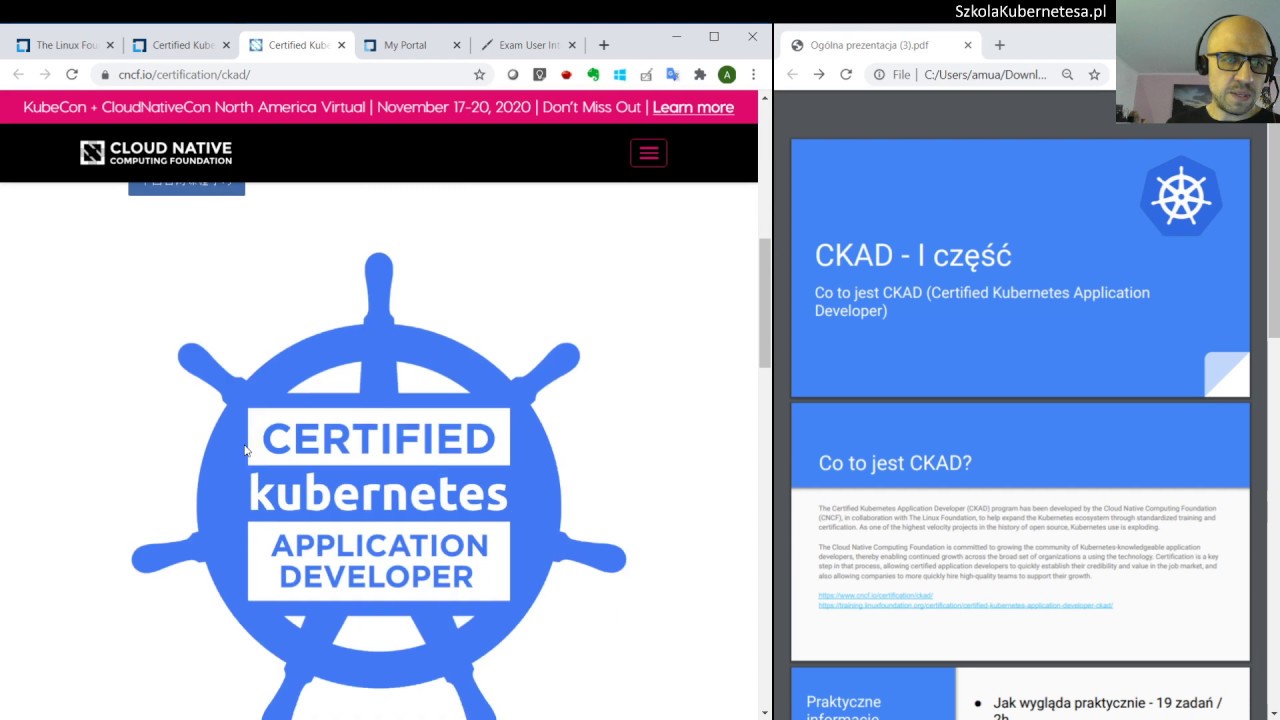
Task: Reload the cncf.io CKAD page
Action: 72,74
